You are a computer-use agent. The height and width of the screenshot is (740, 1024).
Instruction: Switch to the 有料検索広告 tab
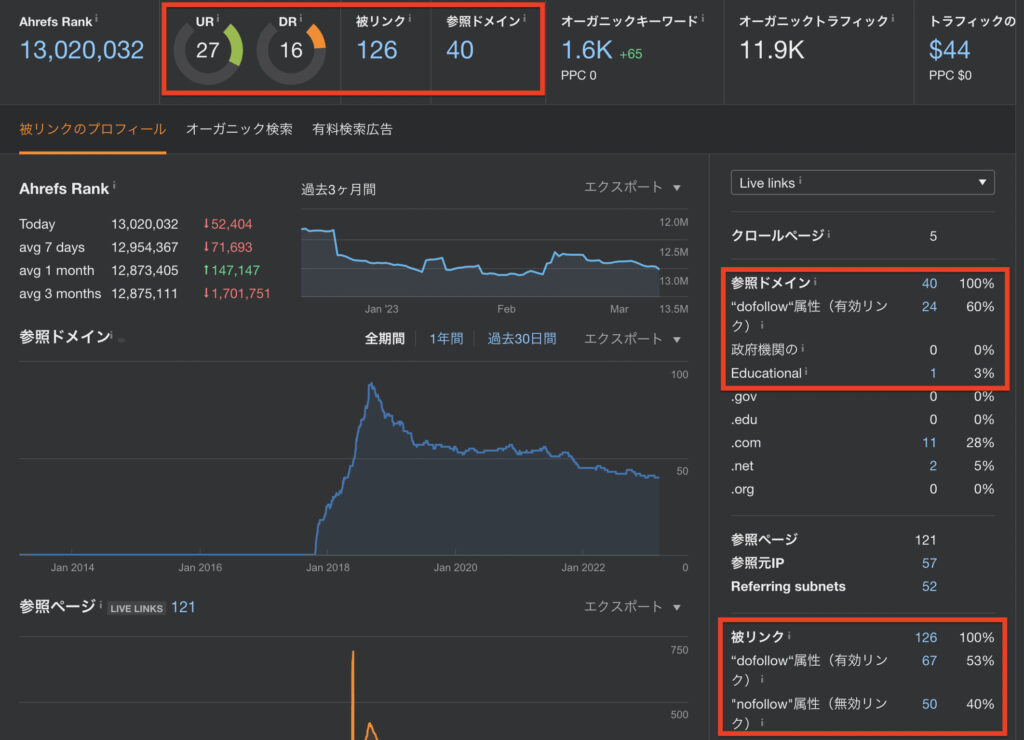tap(352, 129)
